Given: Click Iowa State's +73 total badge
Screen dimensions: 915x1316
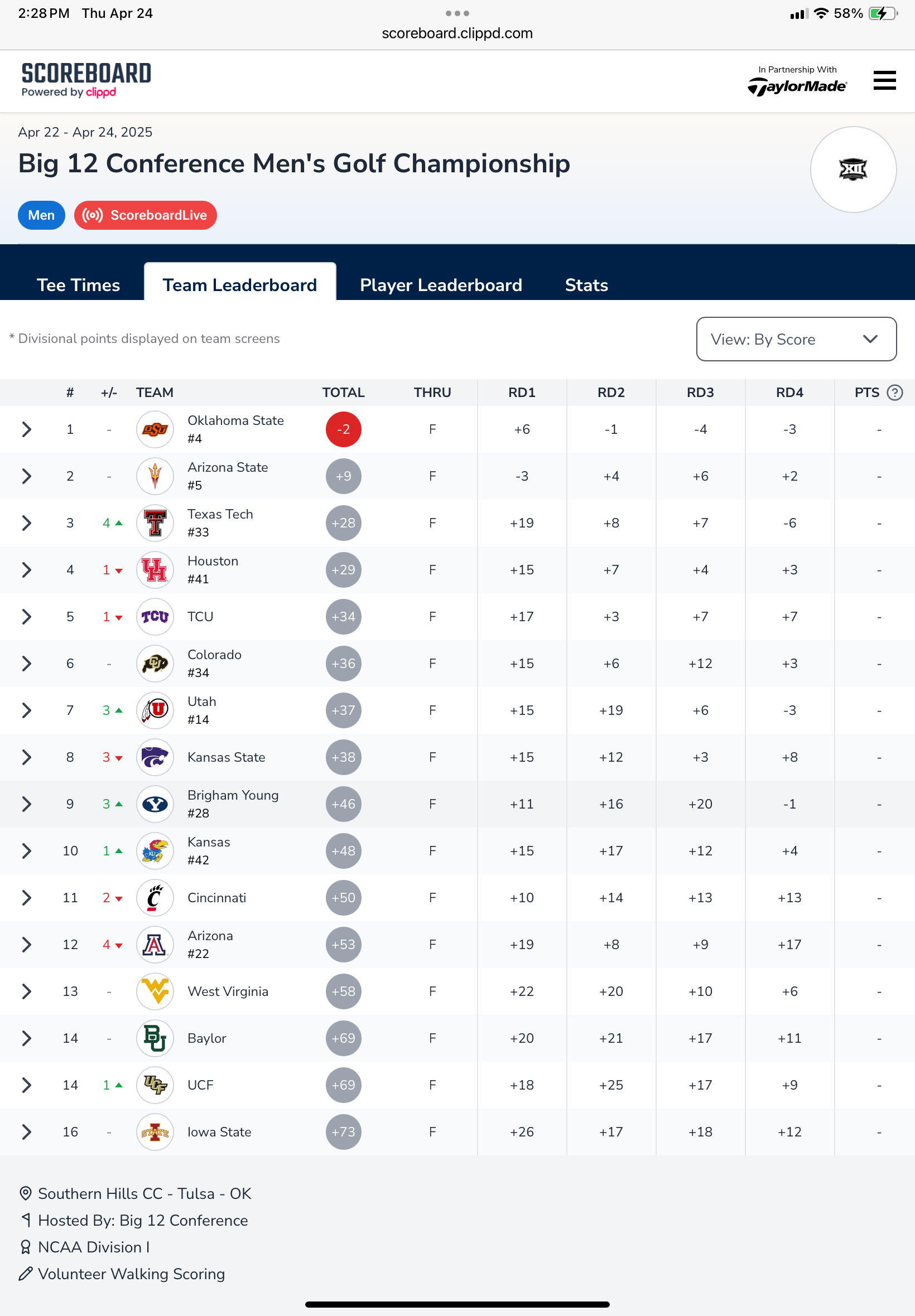Looking at the screenshot, I should [x=344, y=1132].
